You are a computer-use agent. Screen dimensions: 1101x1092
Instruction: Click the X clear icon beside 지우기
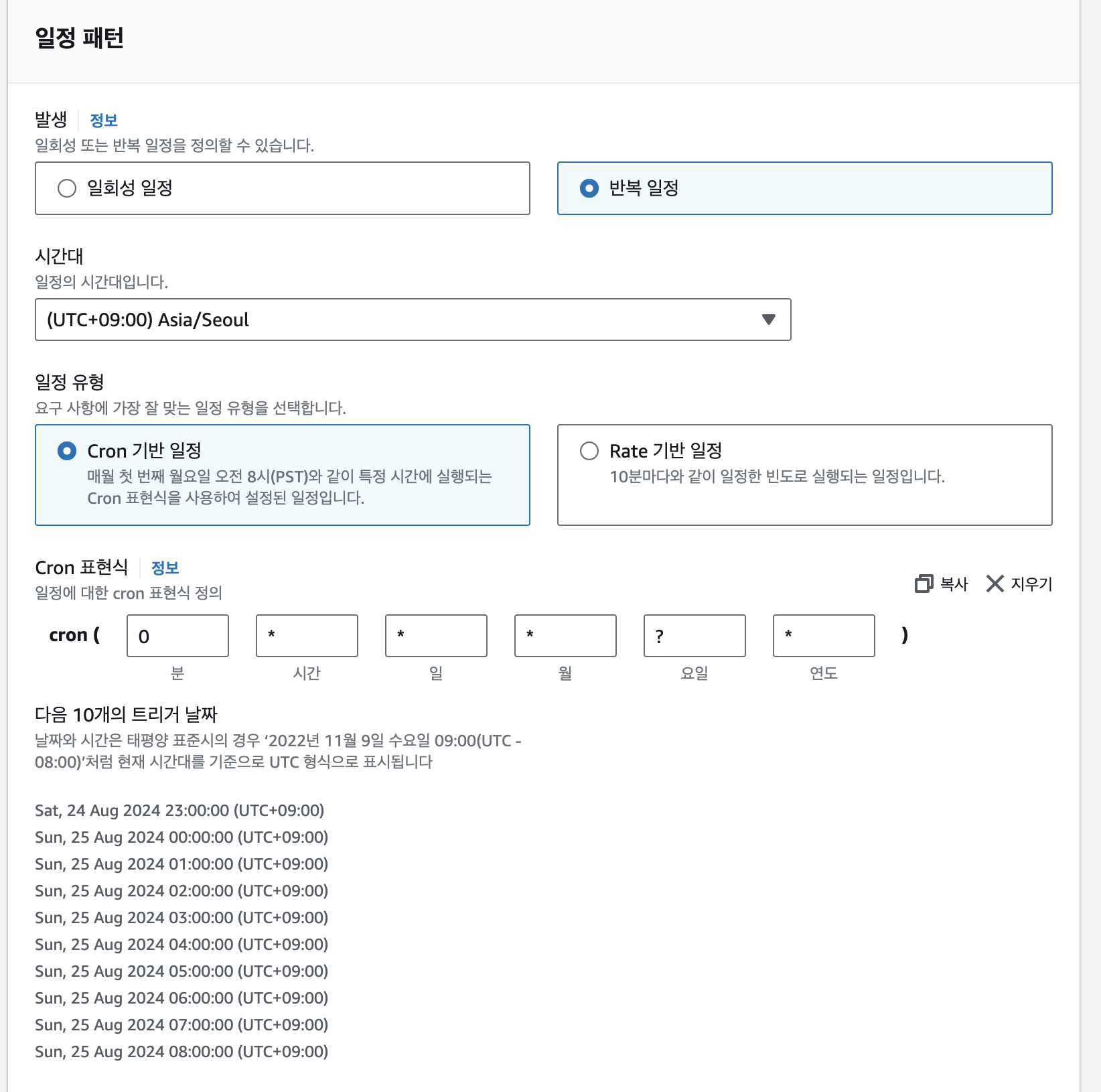pyautogui.click(x=995, y=584)
